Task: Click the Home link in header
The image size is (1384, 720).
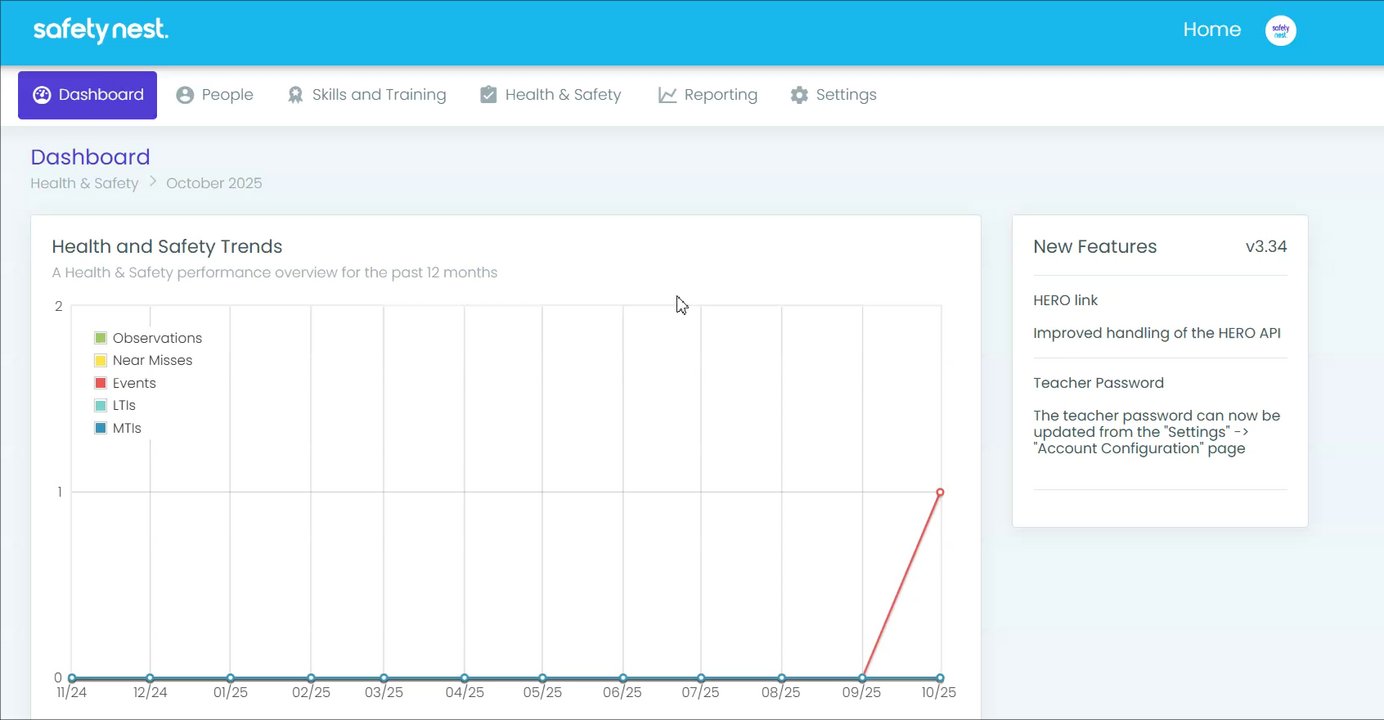Action: click(x=1212, y=30)
